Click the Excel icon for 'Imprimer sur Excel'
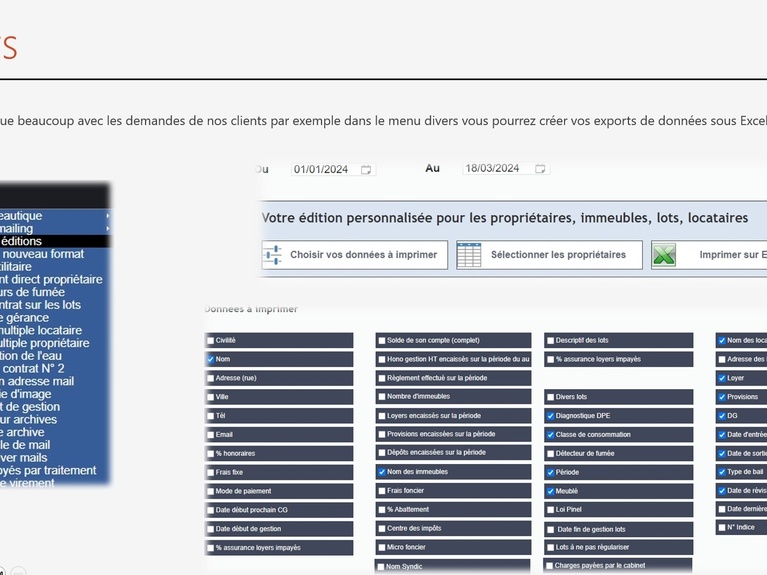Viewport: 767px width, 575px height. click(x=664, y=255)
